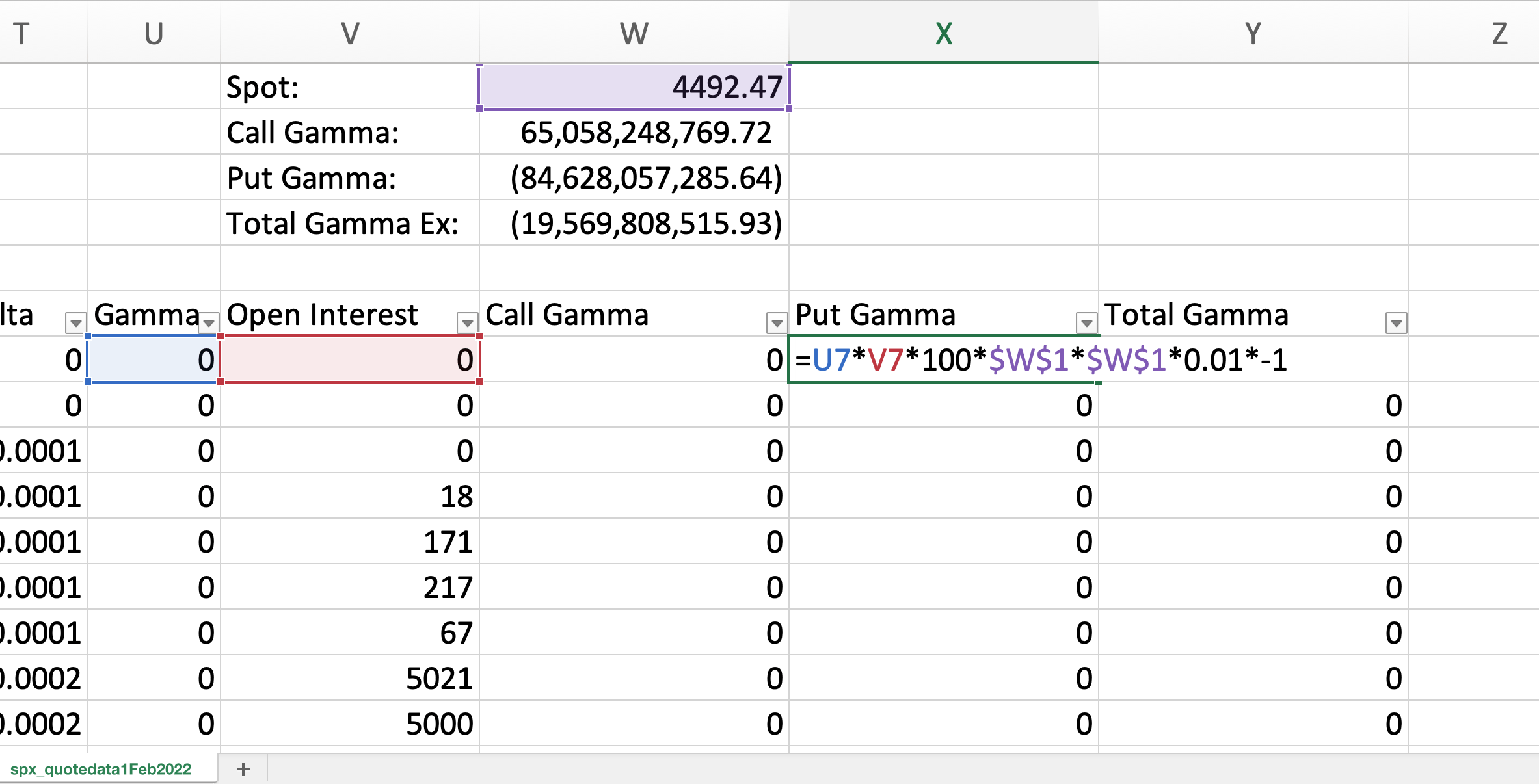Select the entire column T via header
This screenshot has width=1539, height=784.
21,33
